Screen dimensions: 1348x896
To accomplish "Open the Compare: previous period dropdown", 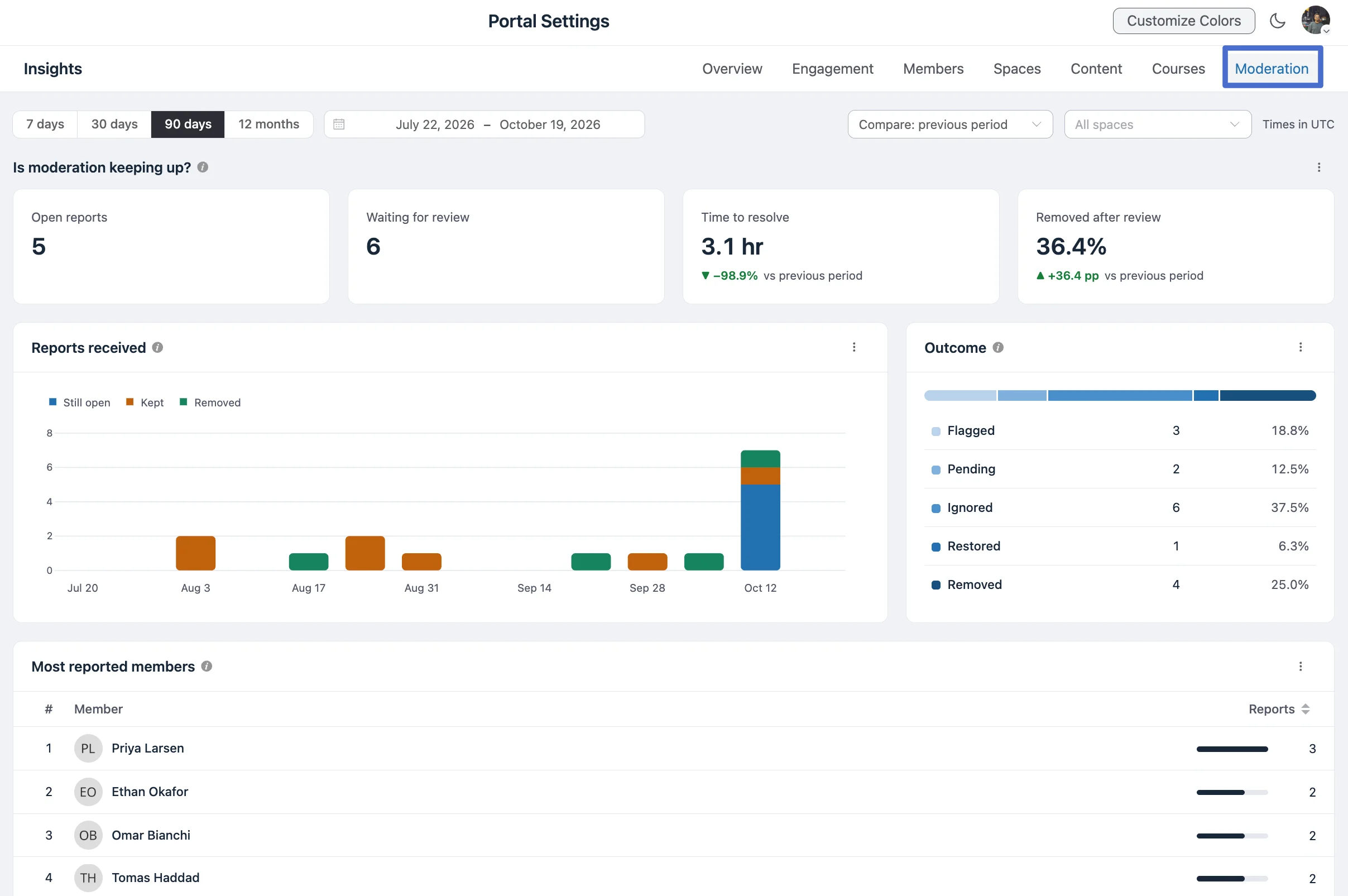I will point(950,124).
